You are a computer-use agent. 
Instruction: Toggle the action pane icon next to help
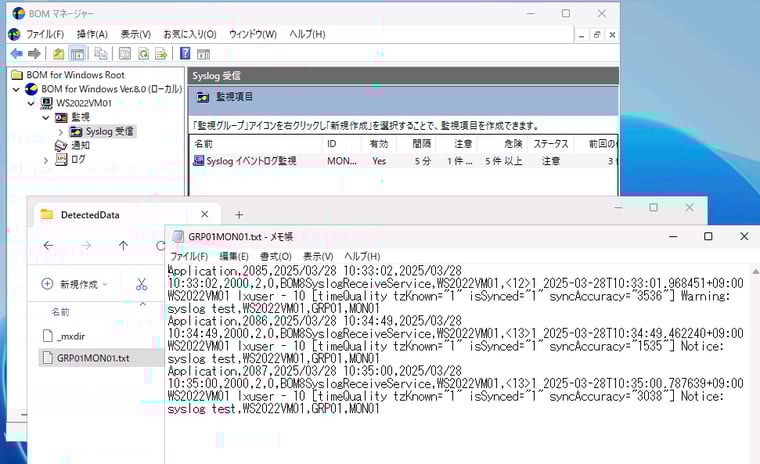point(204,54)
